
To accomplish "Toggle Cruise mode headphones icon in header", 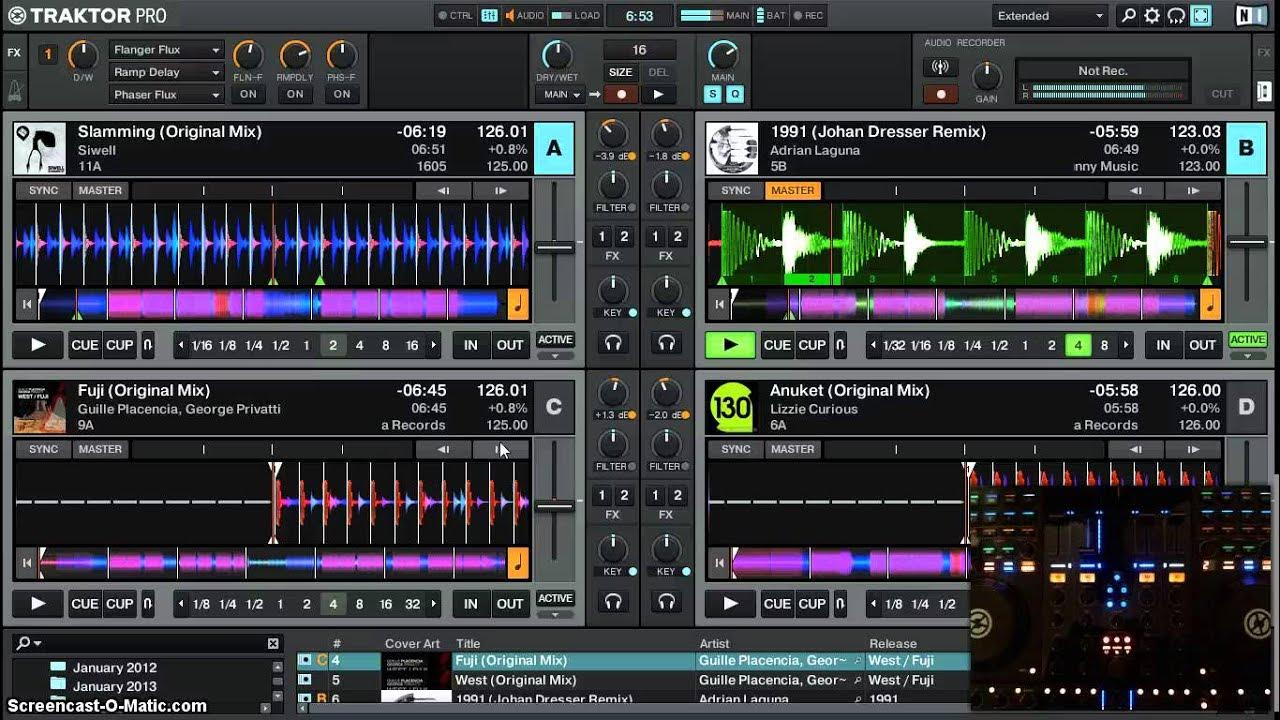I will coord(1176,15).
